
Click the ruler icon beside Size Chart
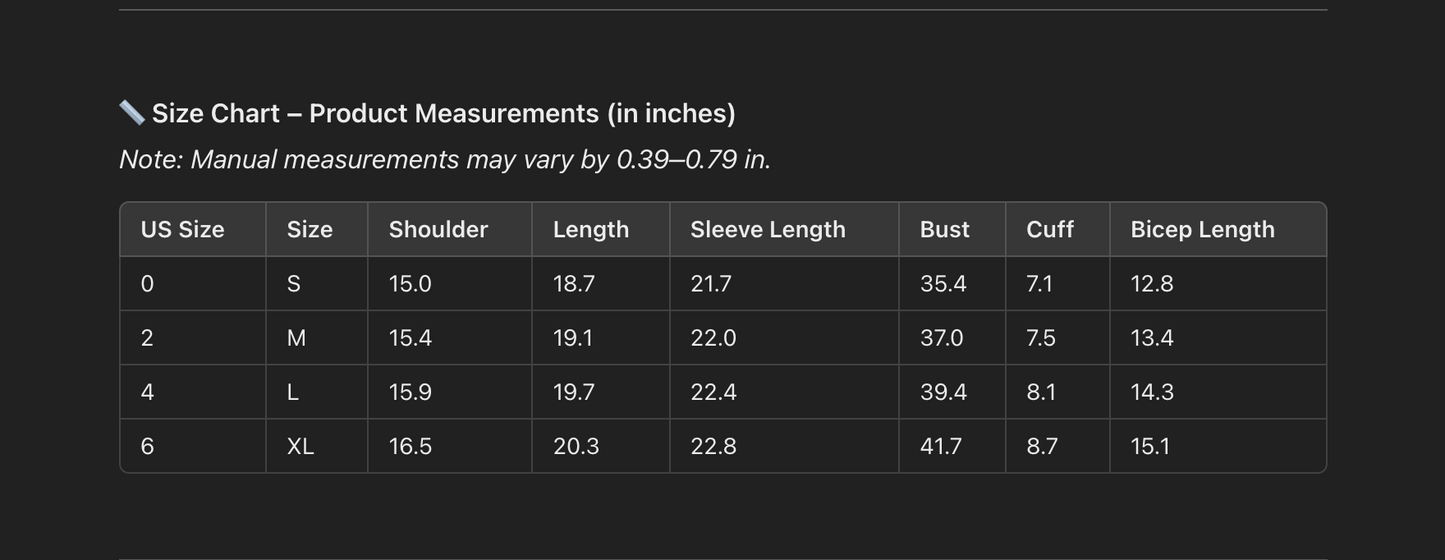coord(132,113)
